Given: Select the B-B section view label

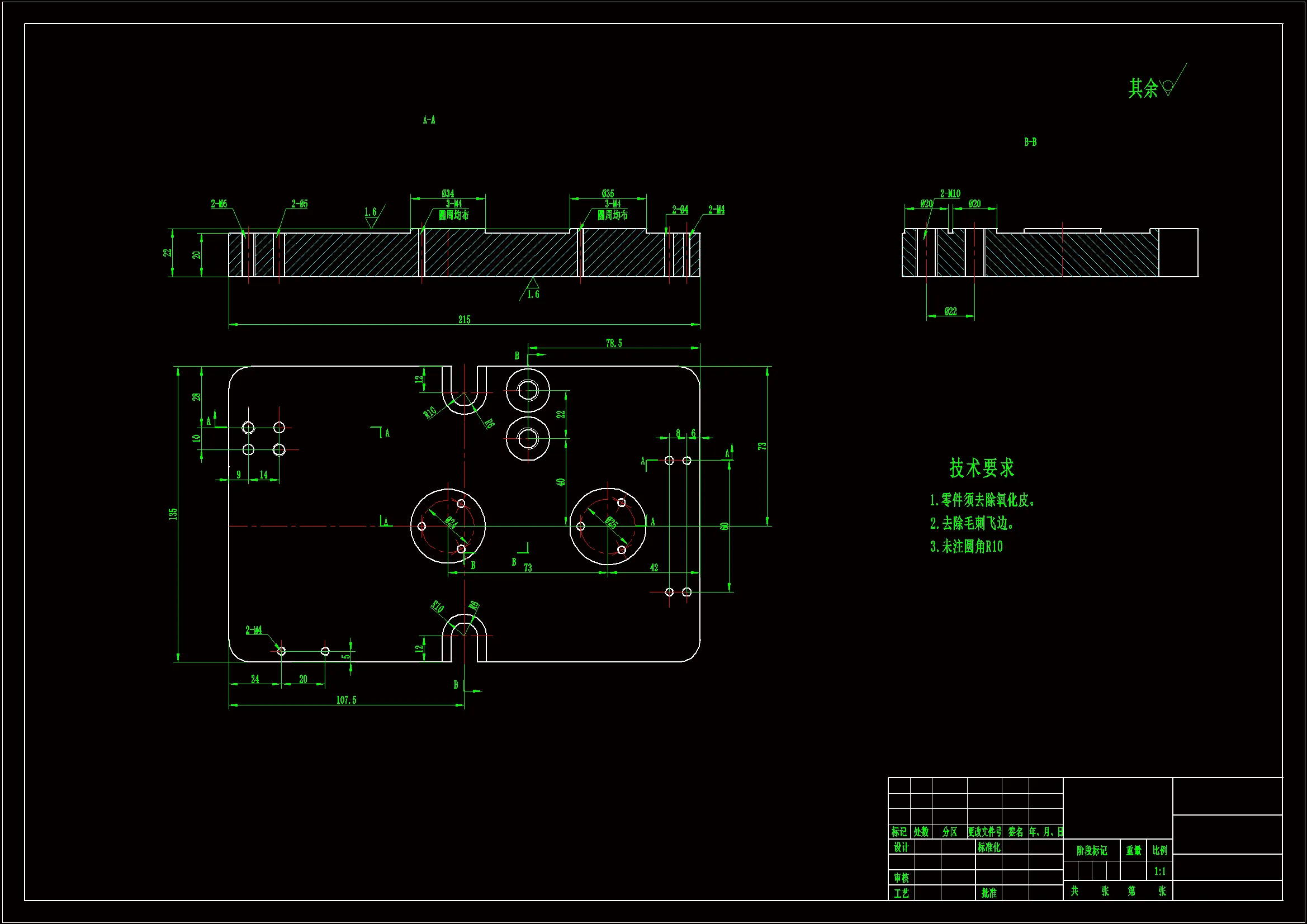Looking at the screenshot, I should point(1030,143).
